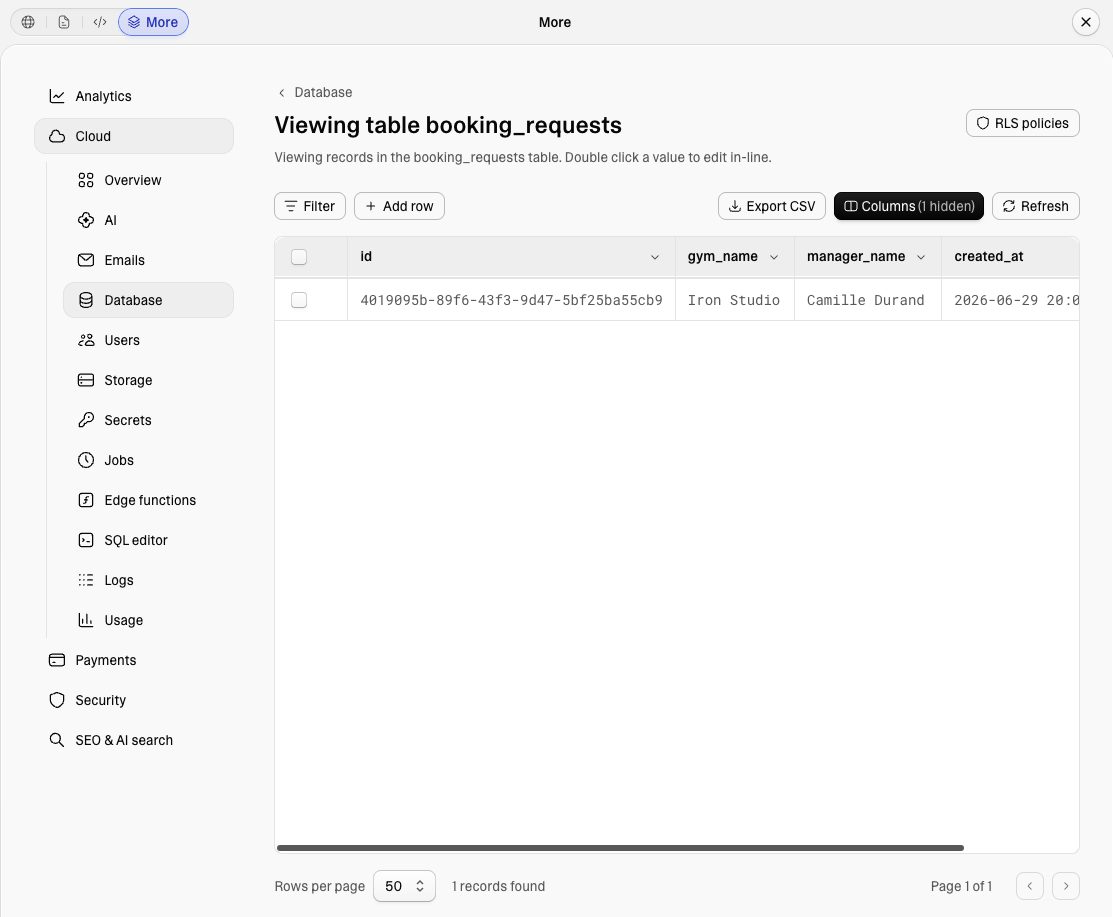Open the code view icon in top bar

point(100,22)
